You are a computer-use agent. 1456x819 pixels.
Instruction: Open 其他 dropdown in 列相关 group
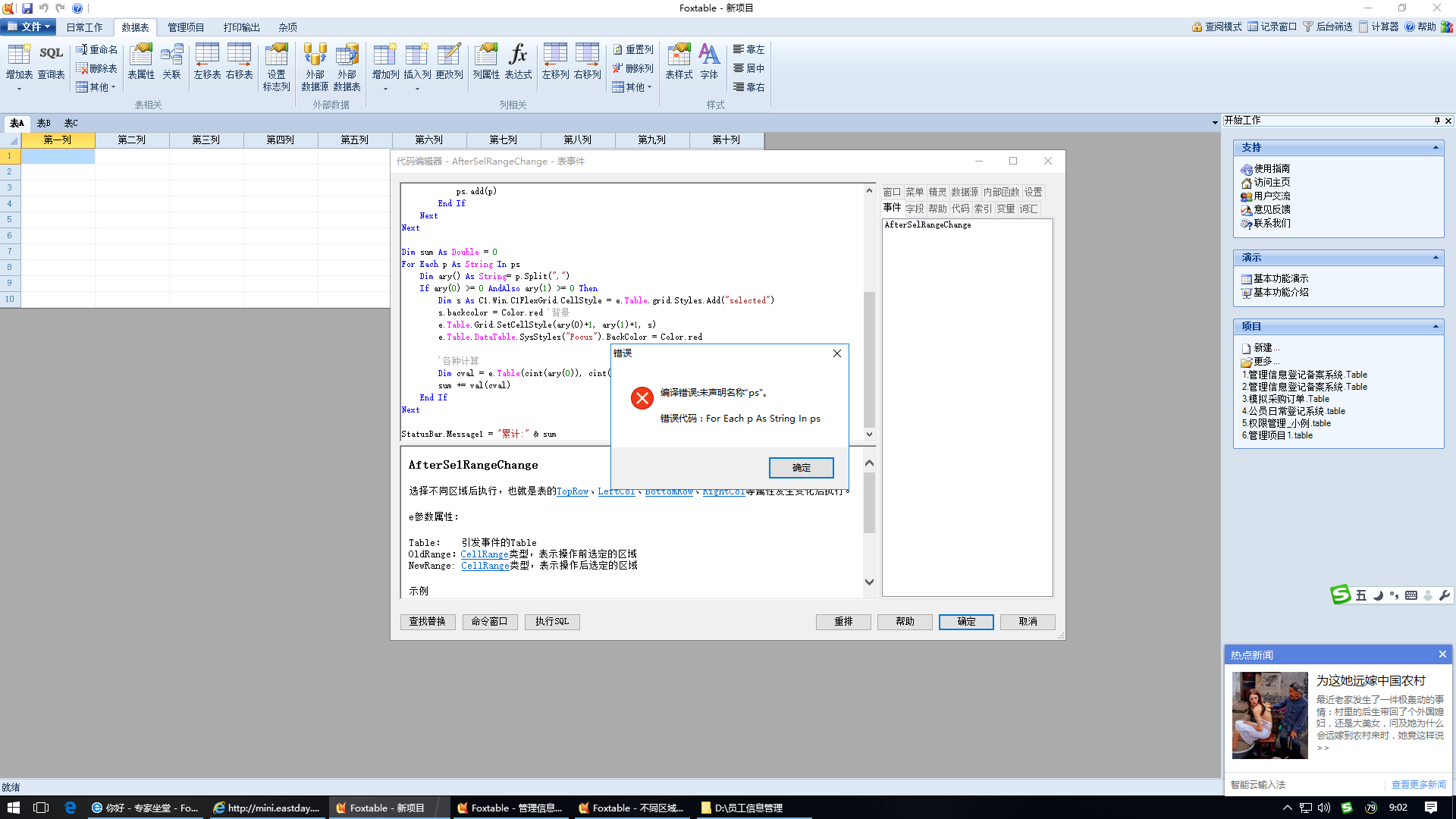click(x=632, y=87)
